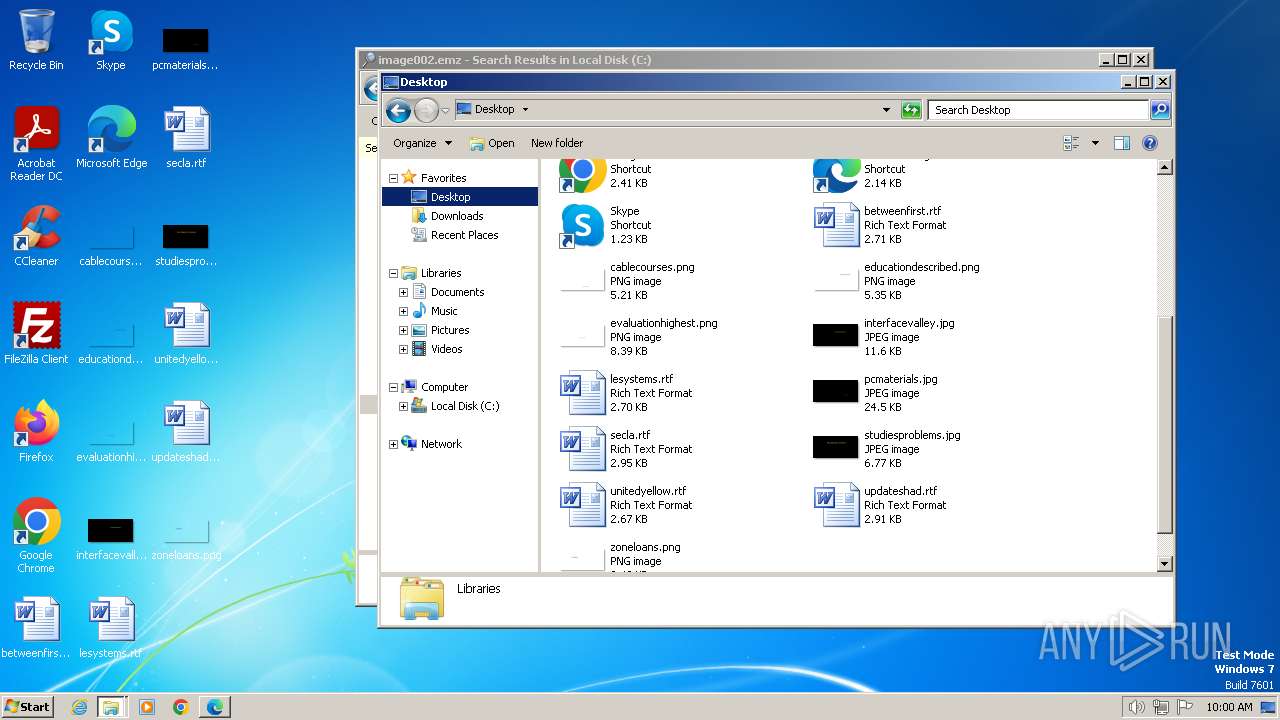Collapse the Computer tree section
This screenshot has height=720, width=1280.
click(393, 387)
